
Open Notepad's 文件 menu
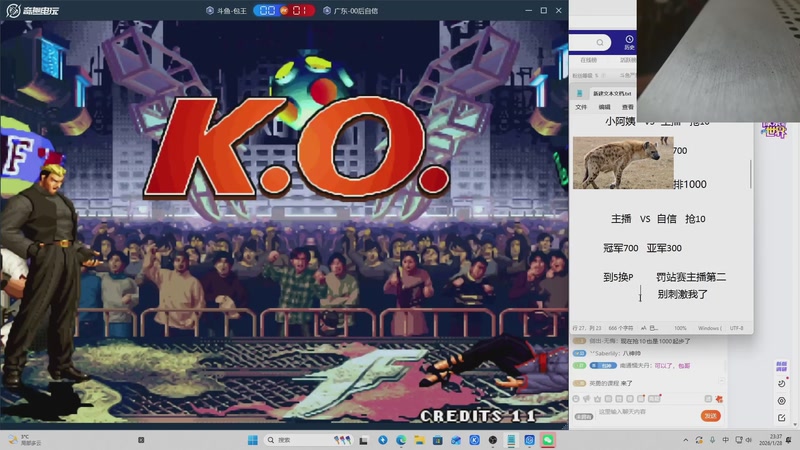[581, 107]
